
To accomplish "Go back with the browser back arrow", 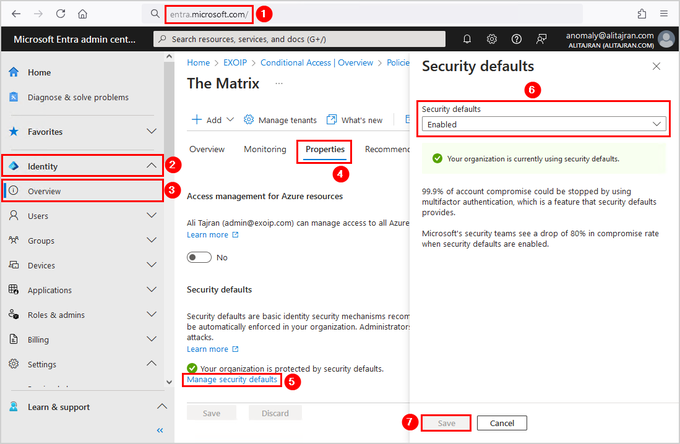I will (x=16, y=14).
